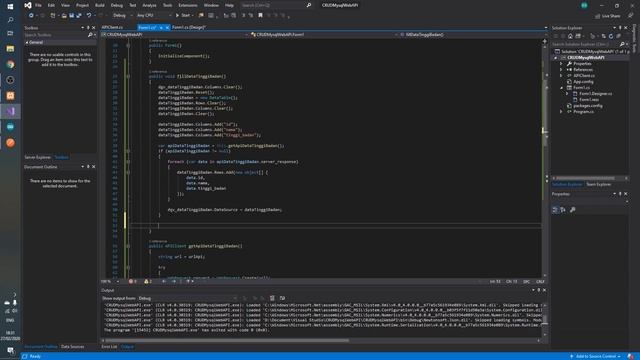Switch to the APIClient.cs editor tab

pos(112,27)
